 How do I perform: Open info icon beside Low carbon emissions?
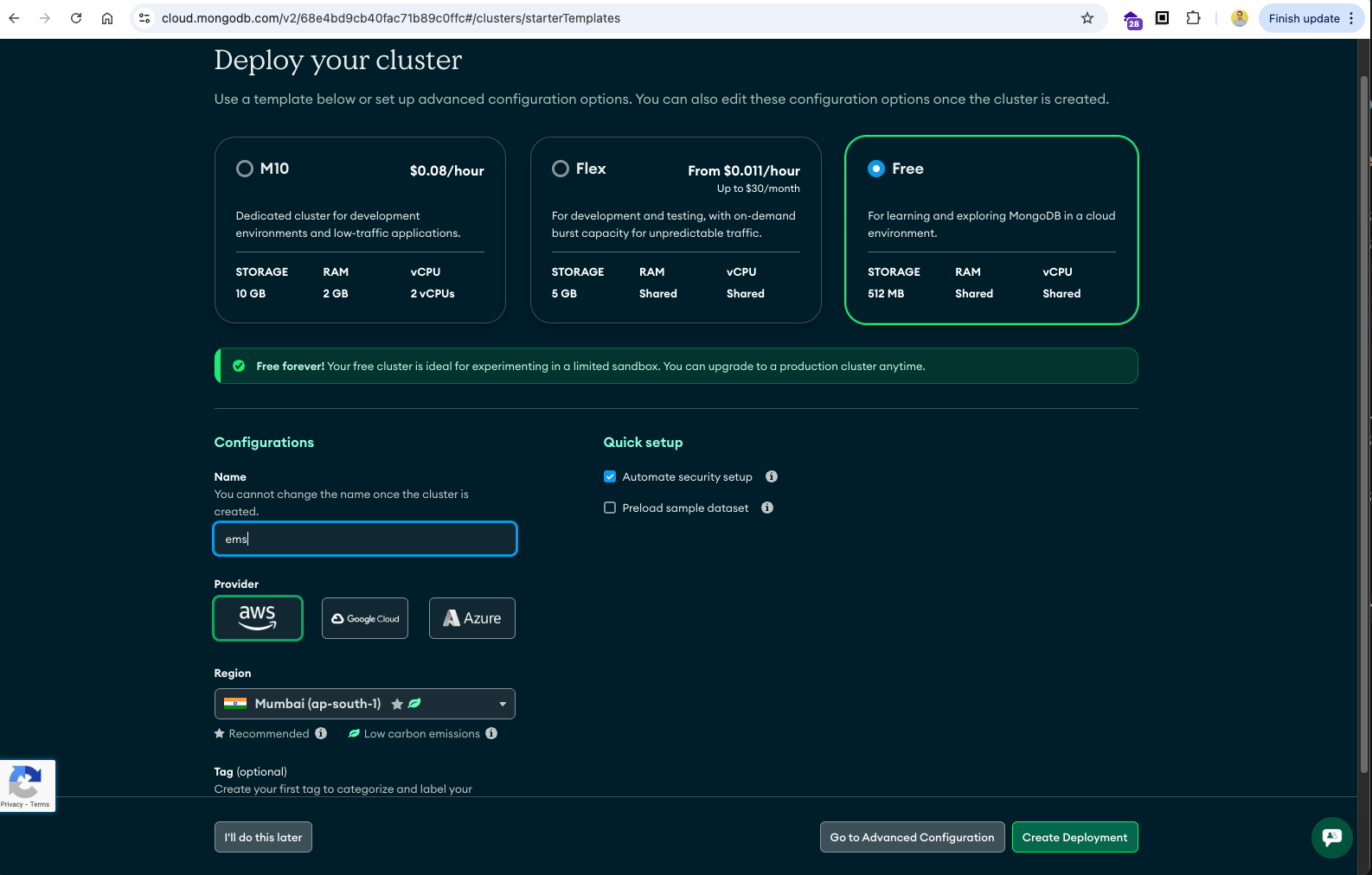pyautogui.click(x=491, y=733)
